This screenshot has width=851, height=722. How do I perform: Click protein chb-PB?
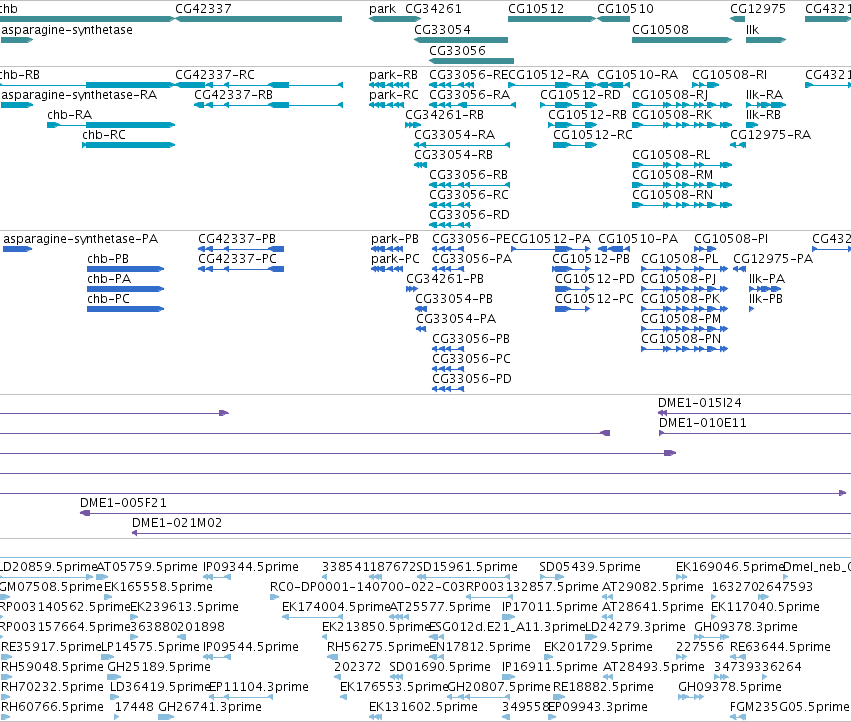[108, 259]
